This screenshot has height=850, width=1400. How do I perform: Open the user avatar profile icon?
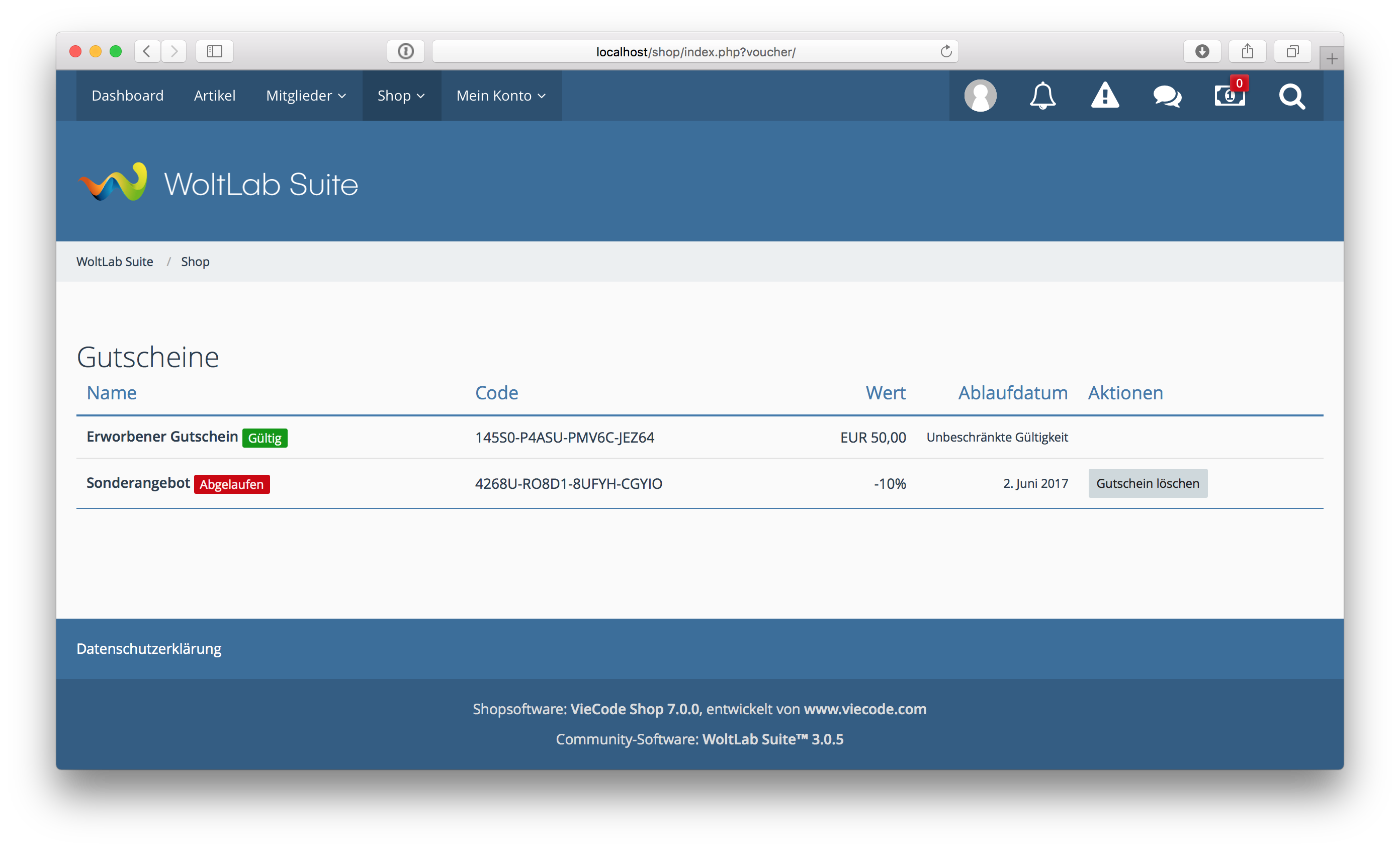pyautogui.click(x=980, y=96)
